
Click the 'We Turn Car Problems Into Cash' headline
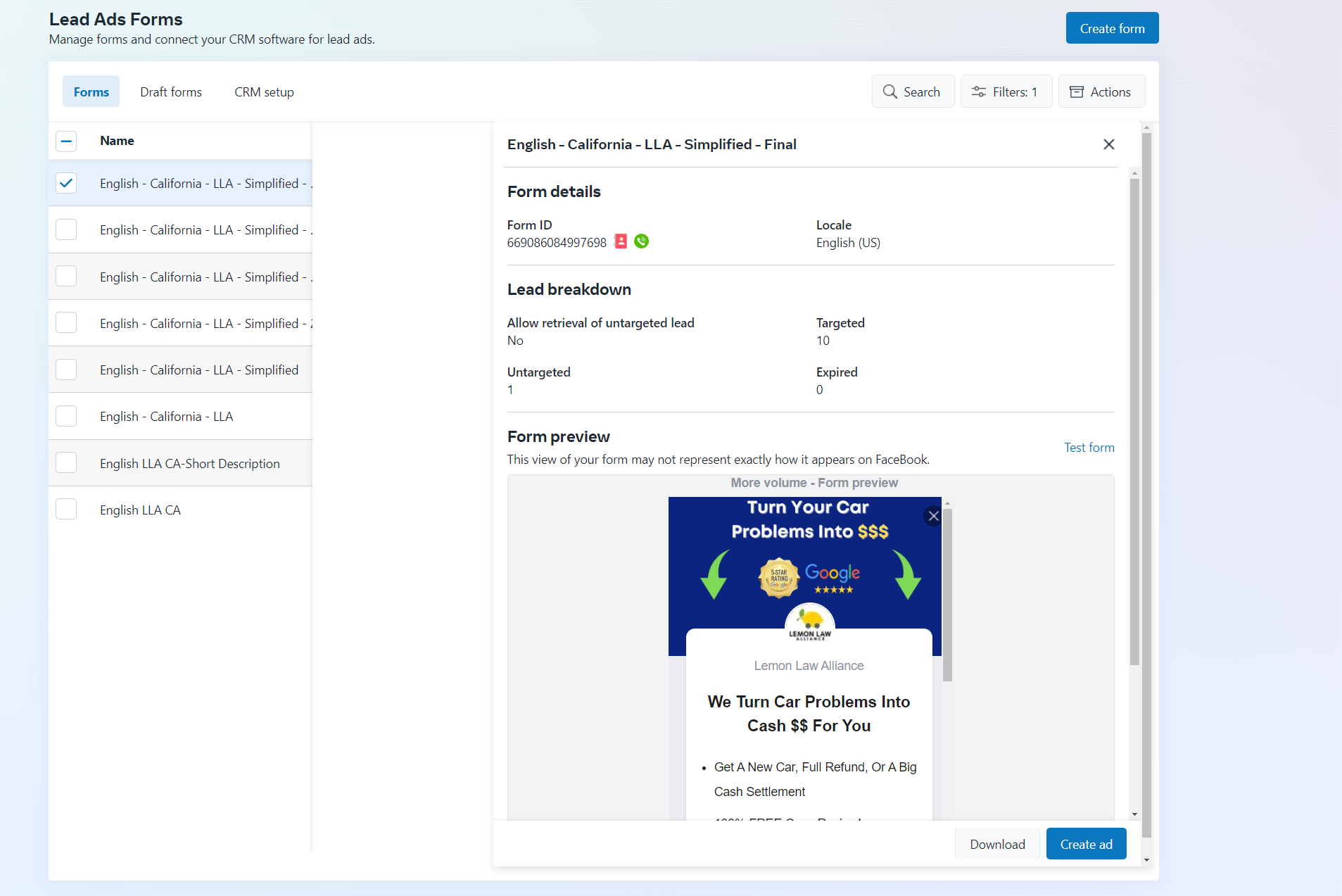(809, 714)
